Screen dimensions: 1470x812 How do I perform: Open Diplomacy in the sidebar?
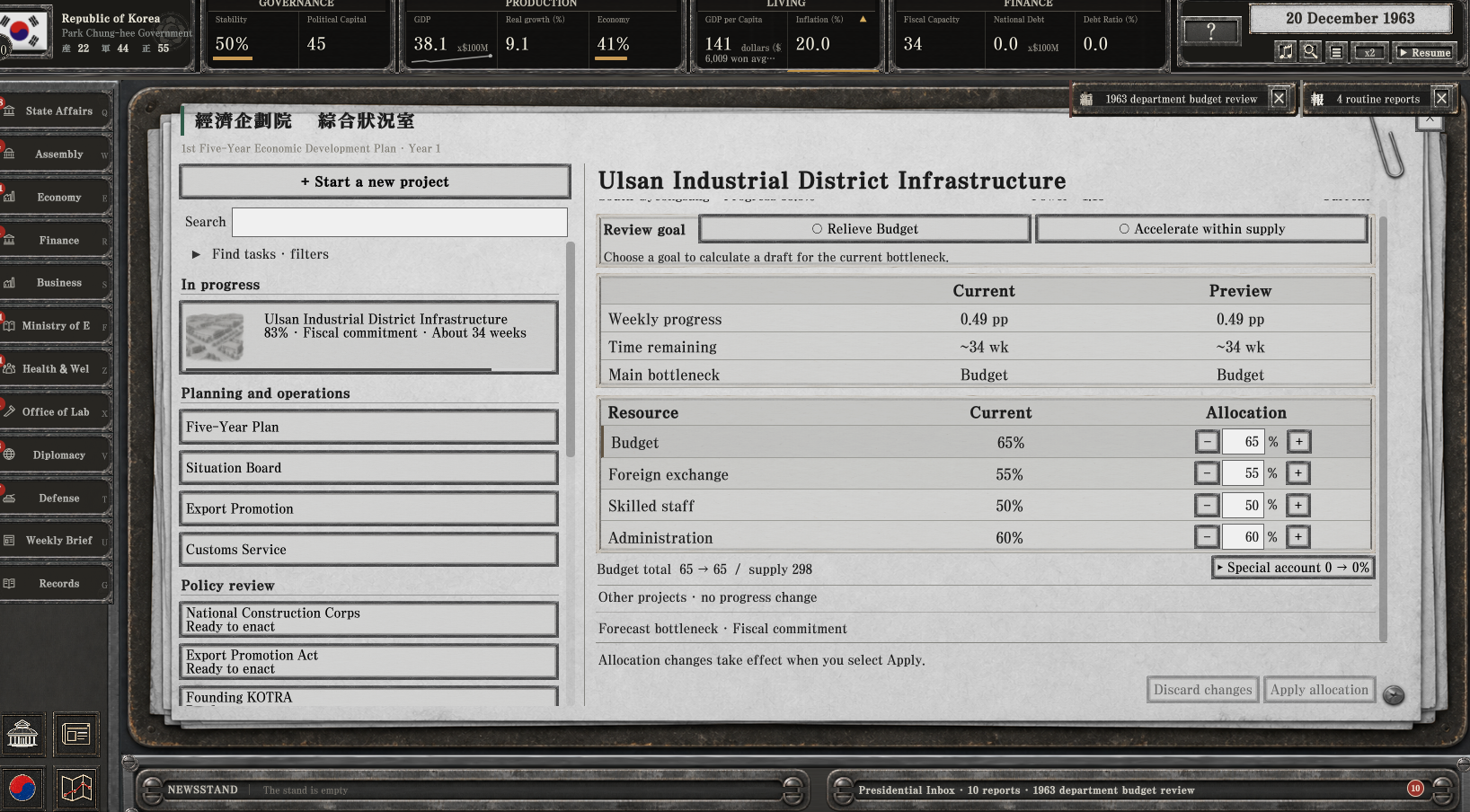coord(58,455)
